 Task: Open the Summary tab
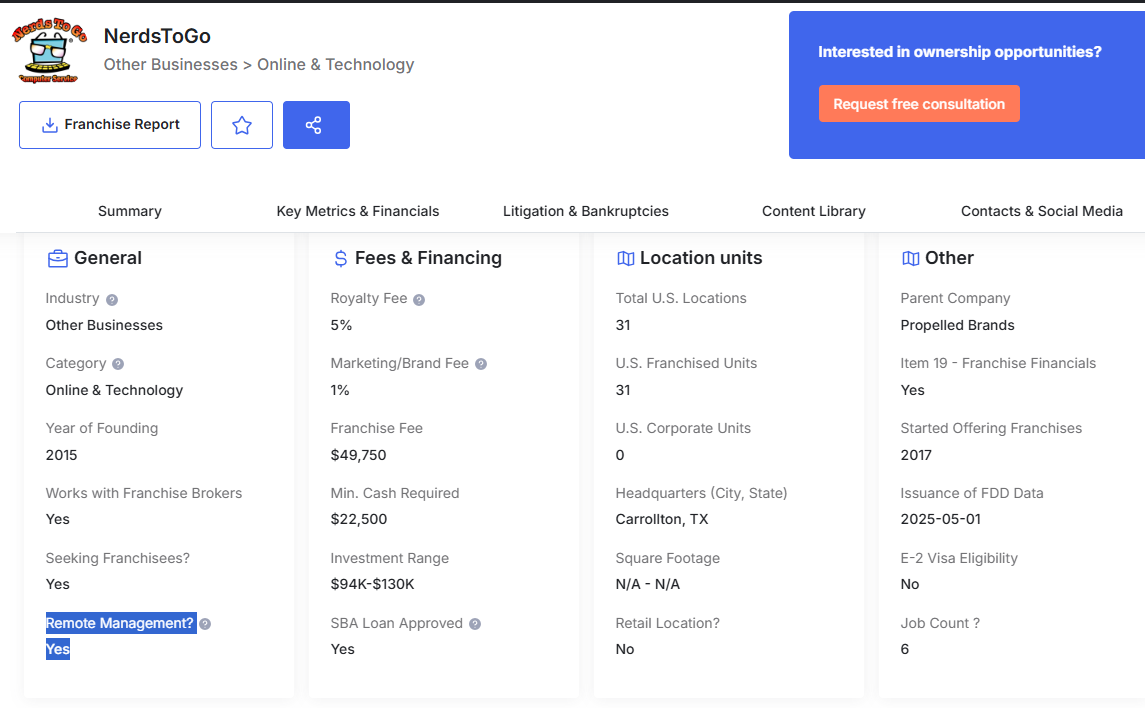pyautogui.click(x=130, y=211)
